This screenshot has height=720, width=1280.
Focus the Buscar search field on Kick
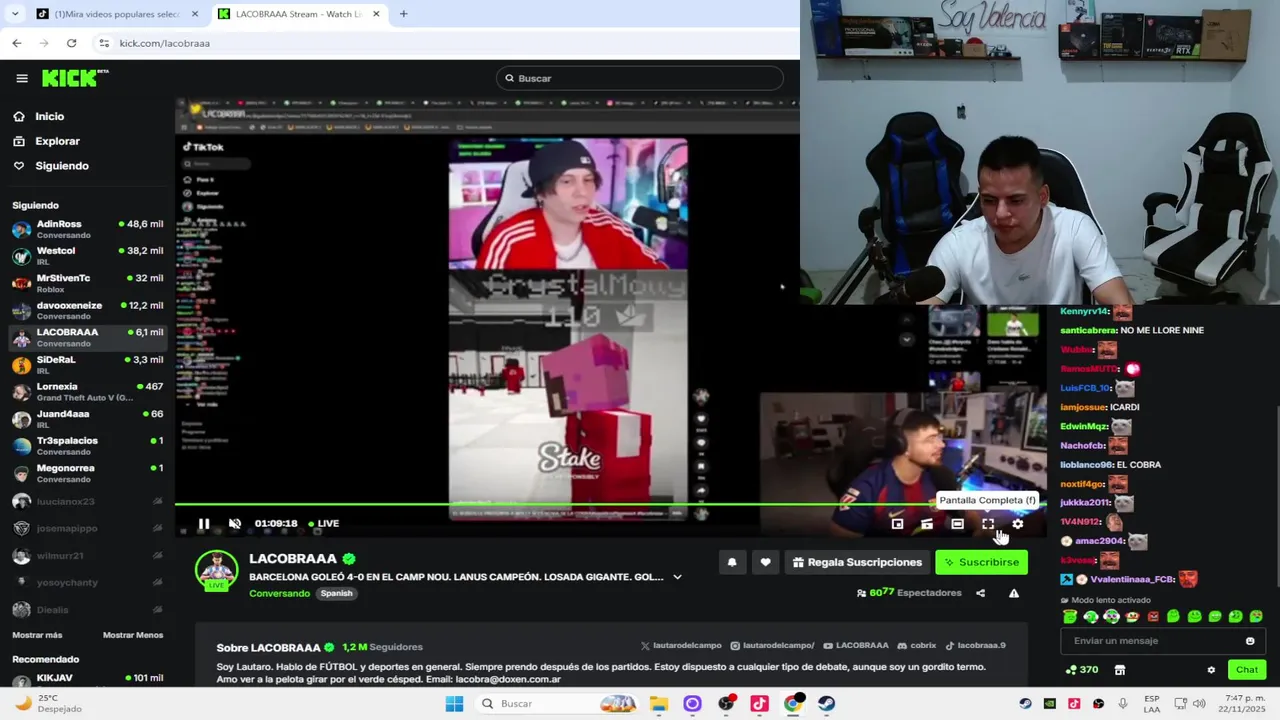tap(640, 78)
